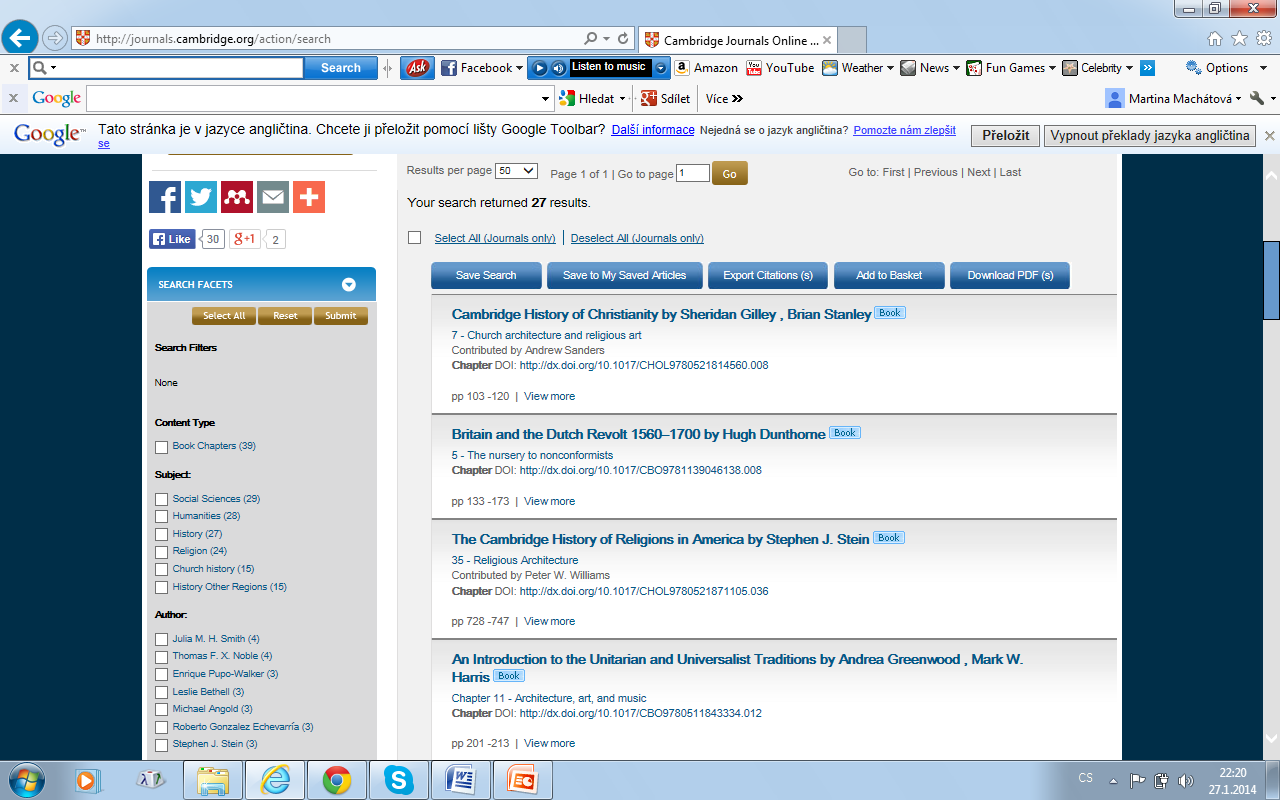This screenshot has width=1280, height=800.
Task: Check the Social Sciences (29) subject
Action: click(x=161, y=499)
